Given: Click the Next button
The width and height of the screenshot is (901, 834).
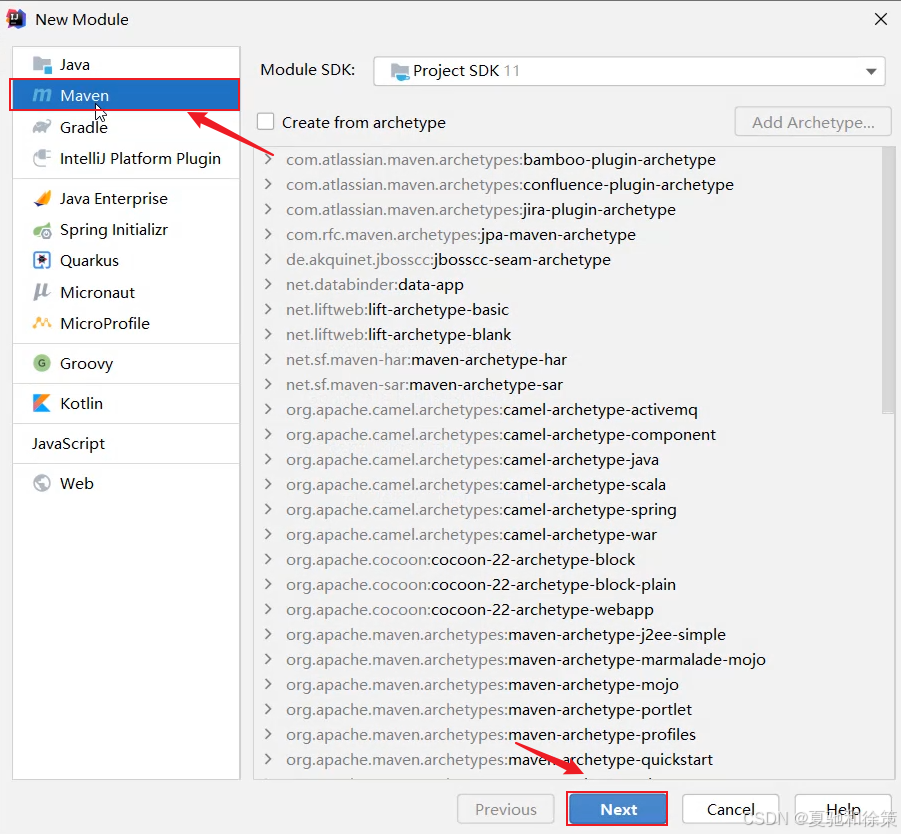Looking at the screenshot, I should 617,809.
